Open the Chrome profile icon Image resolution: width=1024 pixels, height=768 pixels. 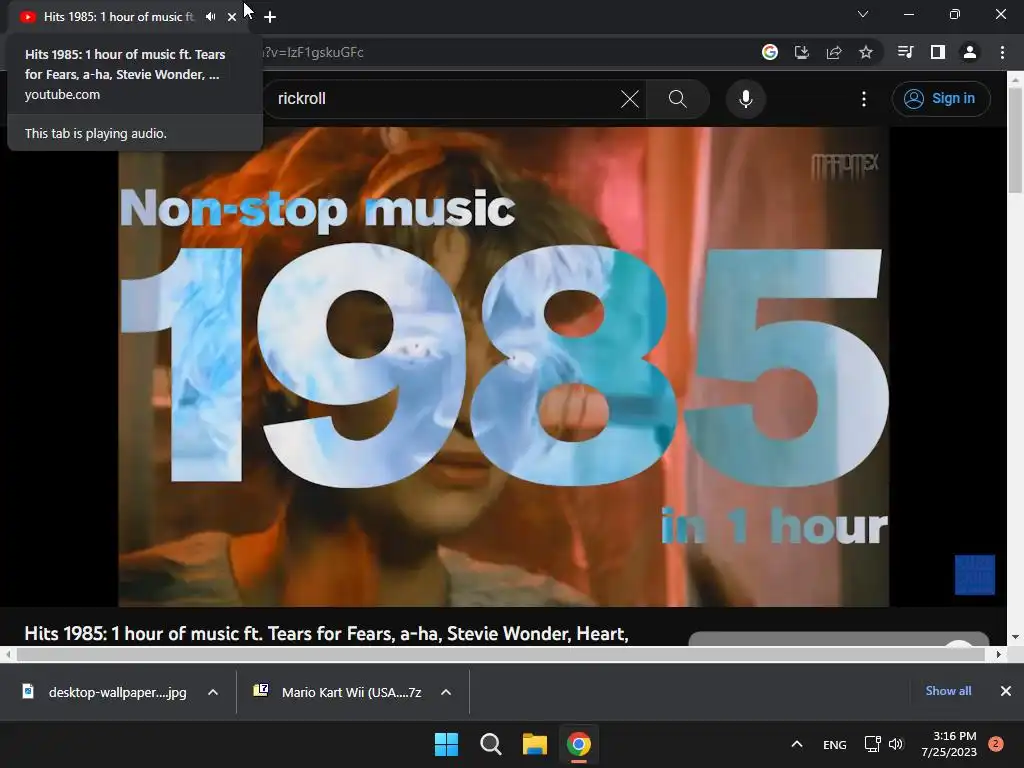pos(970,52)
